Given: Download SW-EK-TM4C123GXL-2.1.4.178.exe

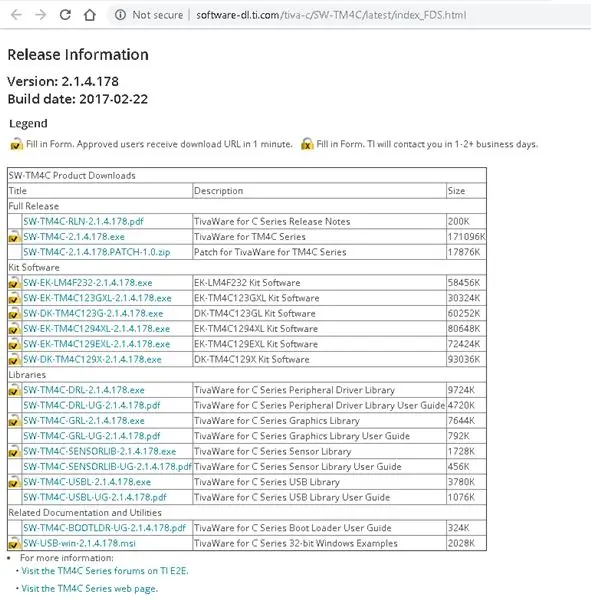Looking at the screenshot, I should (97, 298).
